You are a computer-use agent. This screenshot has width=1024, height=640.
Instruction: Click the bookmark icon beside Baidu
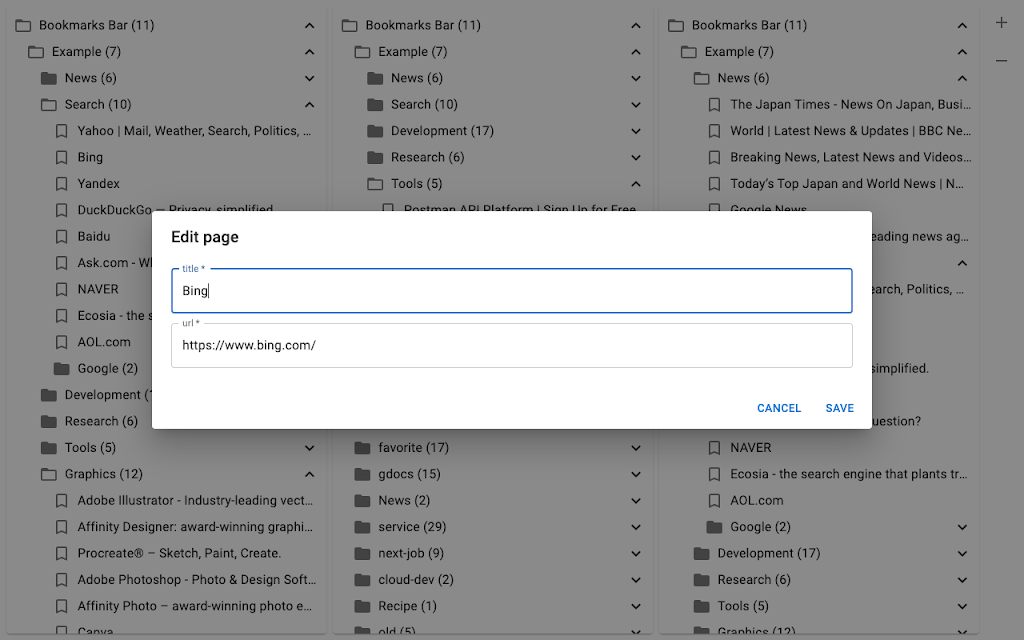point(61,236)
